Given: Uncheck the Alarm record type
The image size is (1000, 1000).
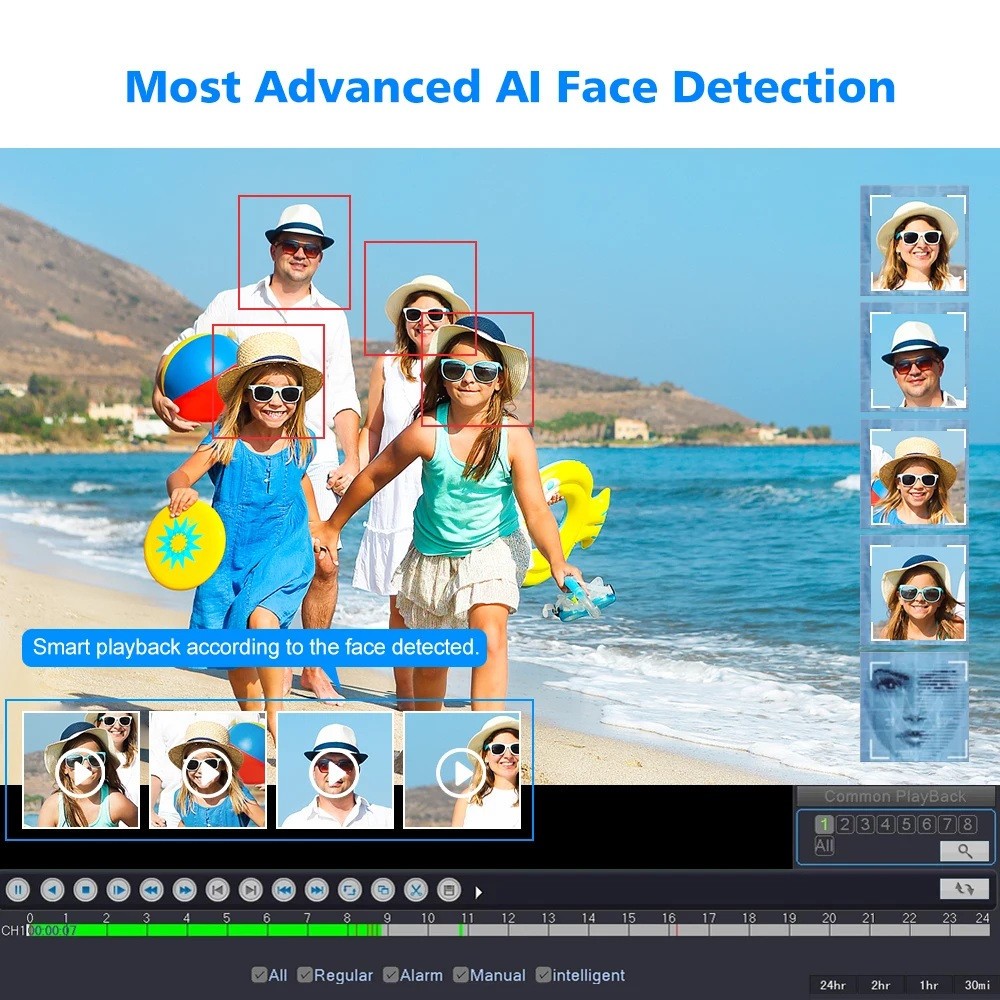Looking at the screenshot, I should click(391, 975).
